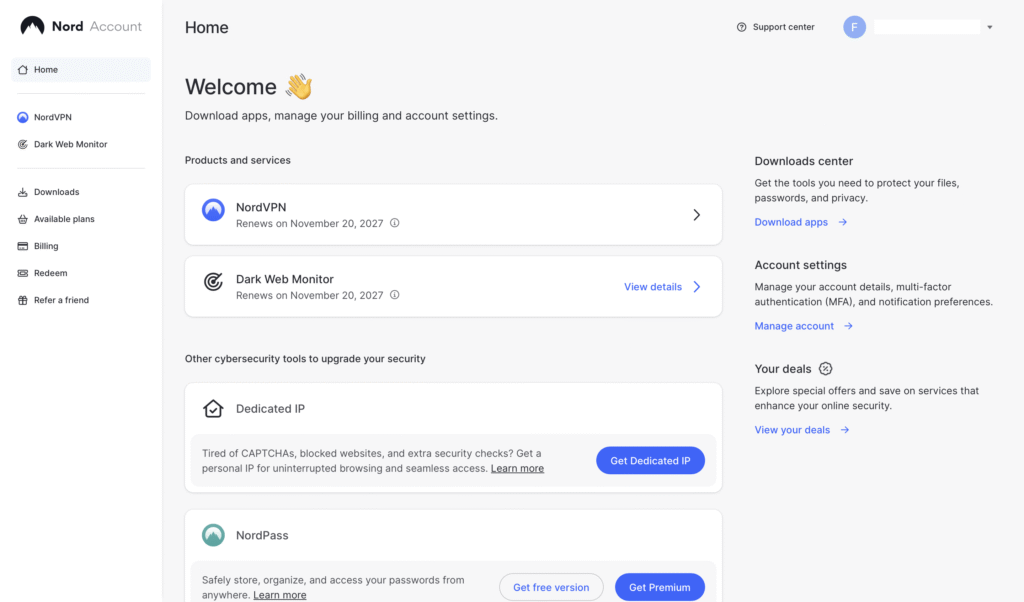1024x602 pixels.
Task: Select the Home menu item
Action: (x=81, y=70)
